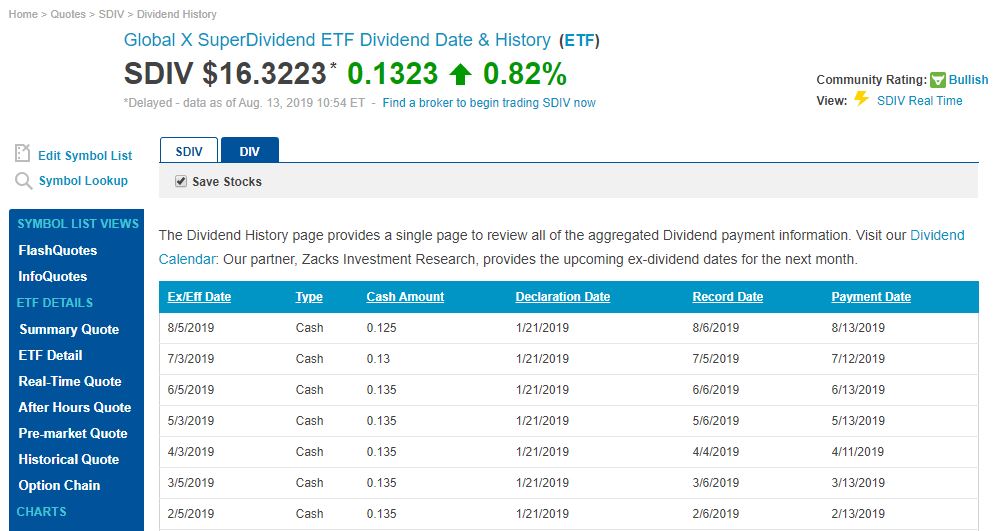
Task: Click the Bullish community rating icon
Action: tap(938, 80)
